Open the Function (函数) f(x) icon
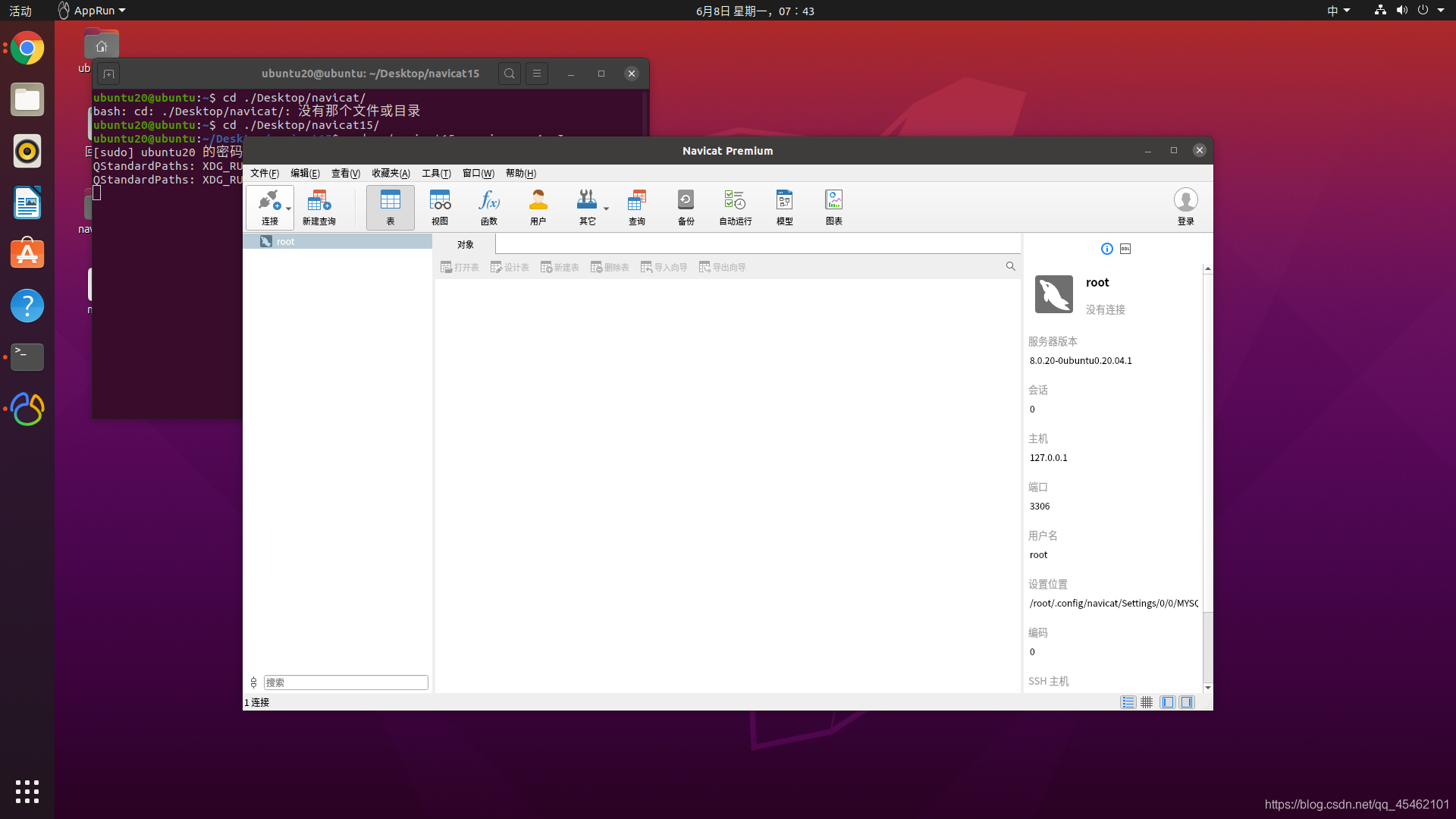 (489, 207)
